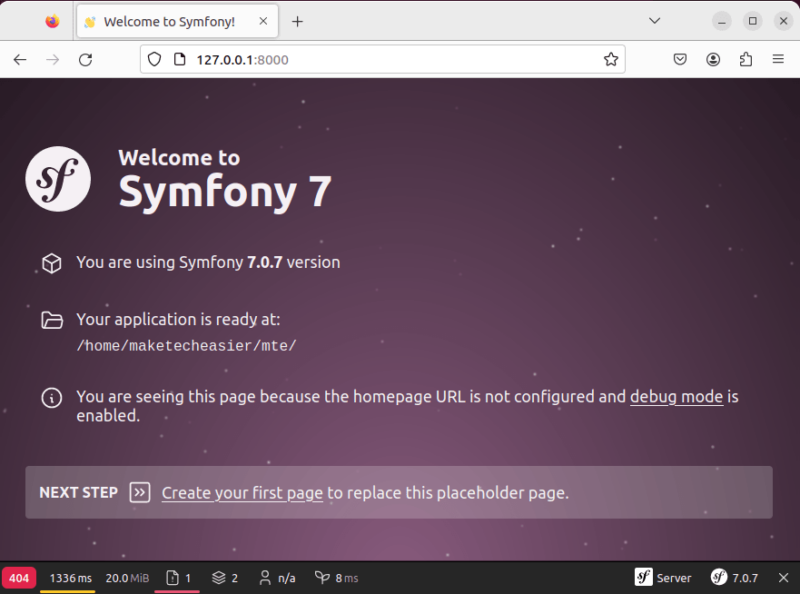View Symfony version 7.0.7 details
Viewport: 800px width, 594px height.
click(735, 578)
